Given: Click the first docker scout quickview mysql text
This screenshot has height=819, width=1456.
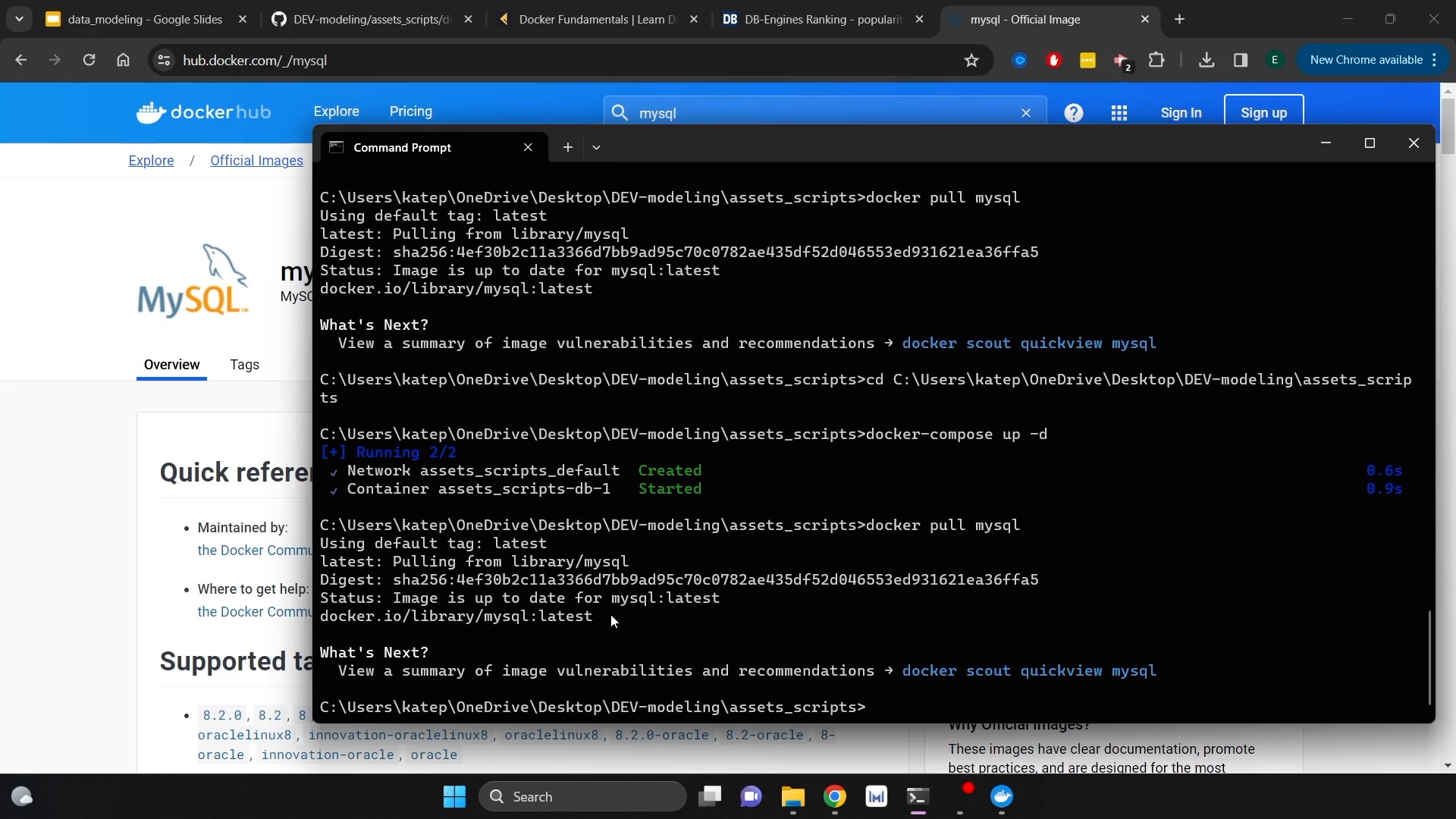Looking at the screenshot, I should tap(1028, 344).
